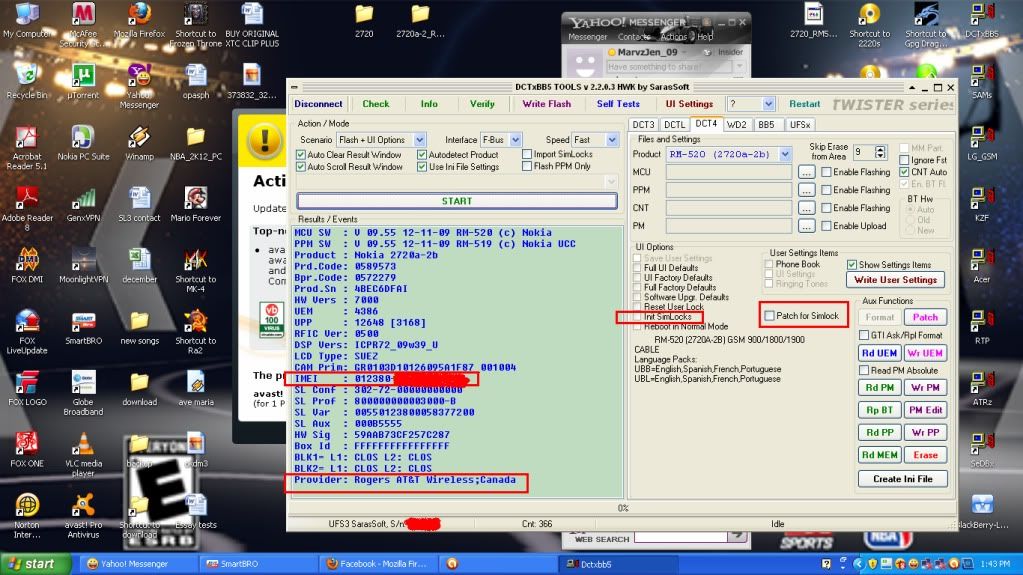Launch the VLC media player icon
The width and height of the screenshot is (1023, 575).
(x=83, y=454)
